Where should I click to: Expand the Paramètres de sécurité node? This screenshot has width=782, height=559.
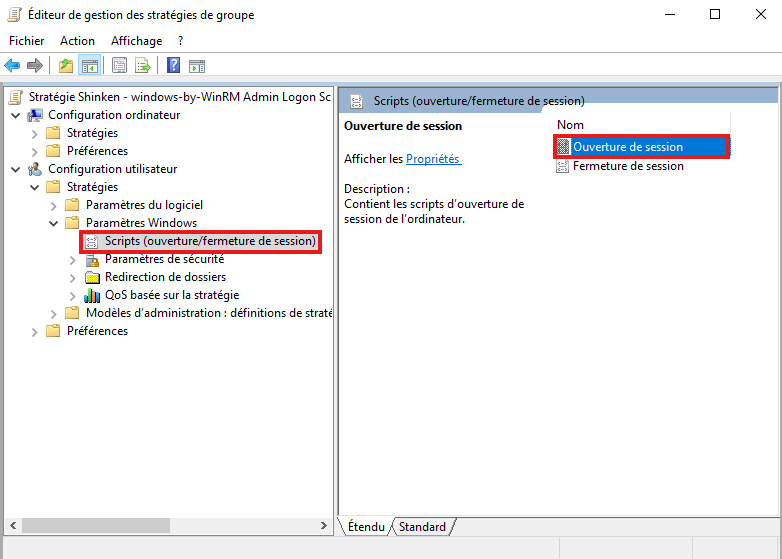[x=72, y=259]
